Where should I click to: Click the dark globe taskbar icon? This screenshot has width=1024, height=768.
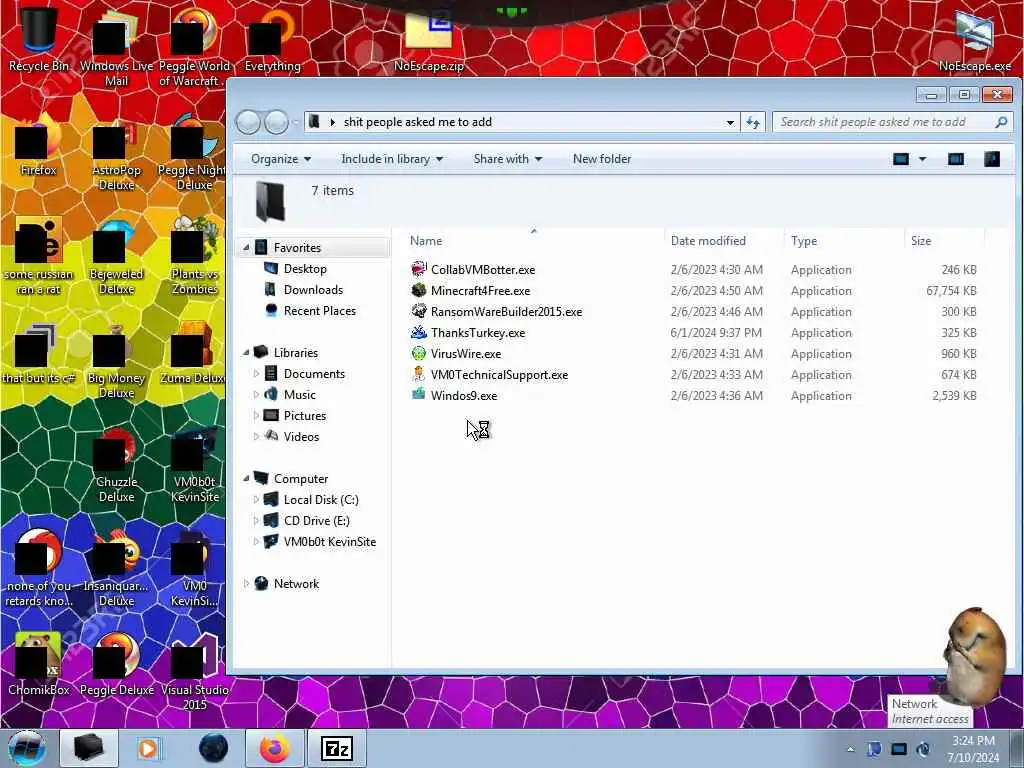213,748
